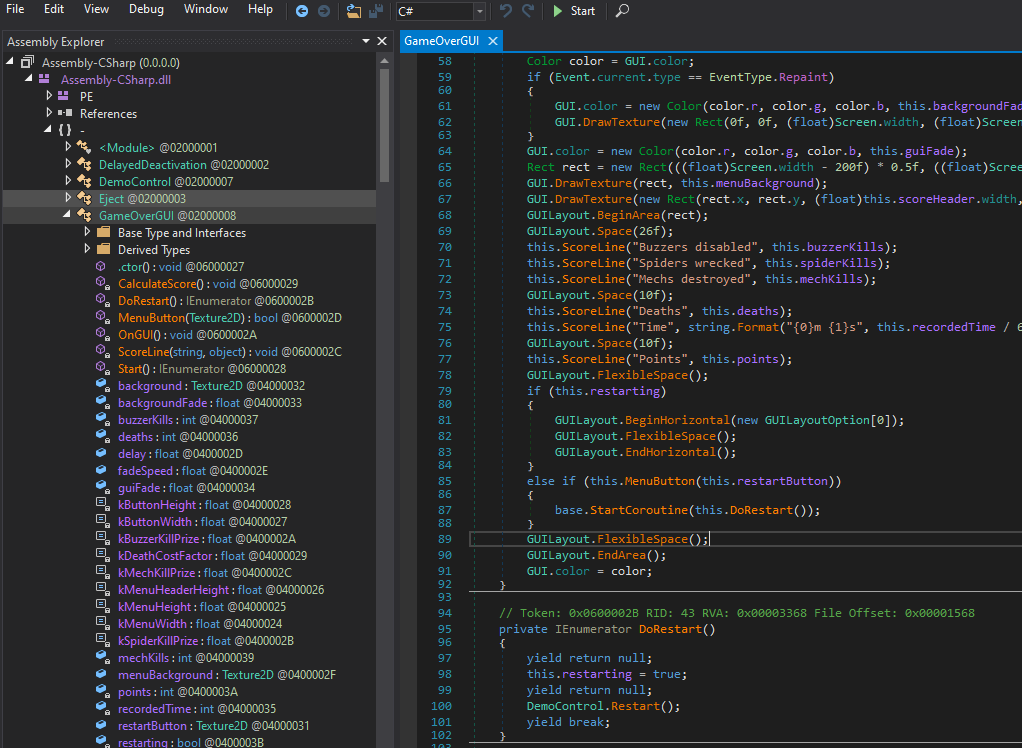
Task: Click the method icon beside CalculateScore()
Action: tap(102, 283)
